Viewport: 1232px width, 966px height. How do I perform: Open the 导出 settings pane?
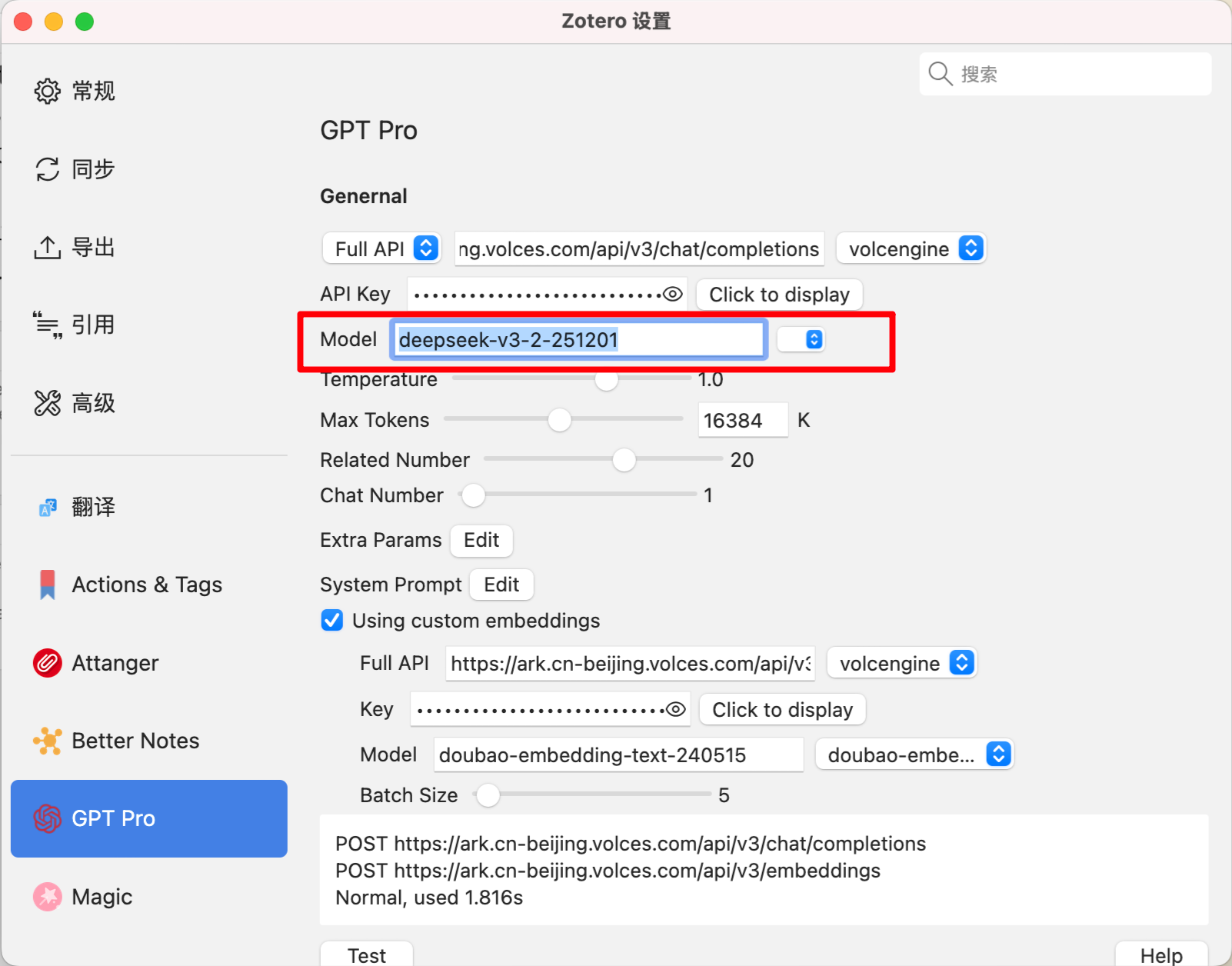[149, 248]
